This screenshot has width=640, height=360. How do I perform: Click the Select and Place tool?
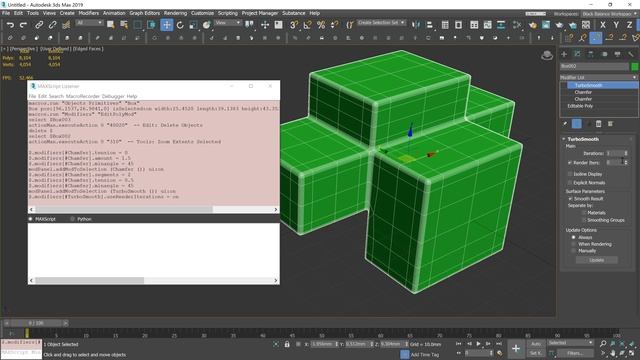(x=207, y=25)
